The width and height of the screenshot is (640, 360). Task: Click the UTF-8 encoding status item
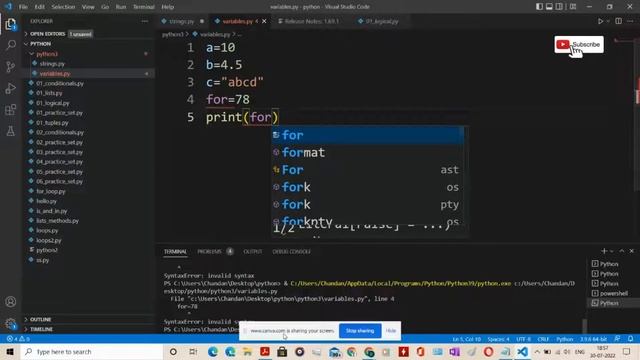click(523, 339)
